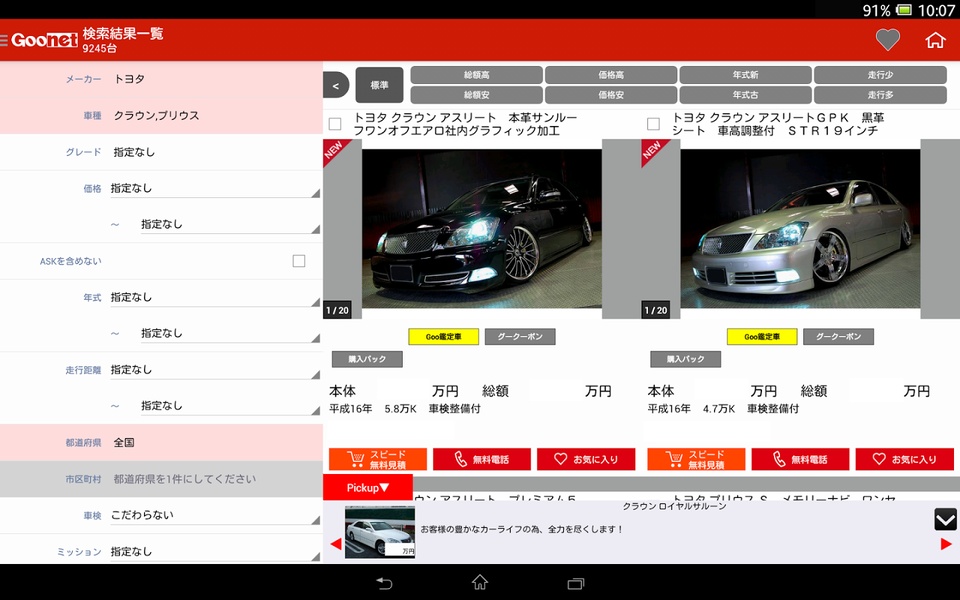Open the black Crown car photo
The height and width of the screenshot is (600, 960).
(x=482, y=228)
